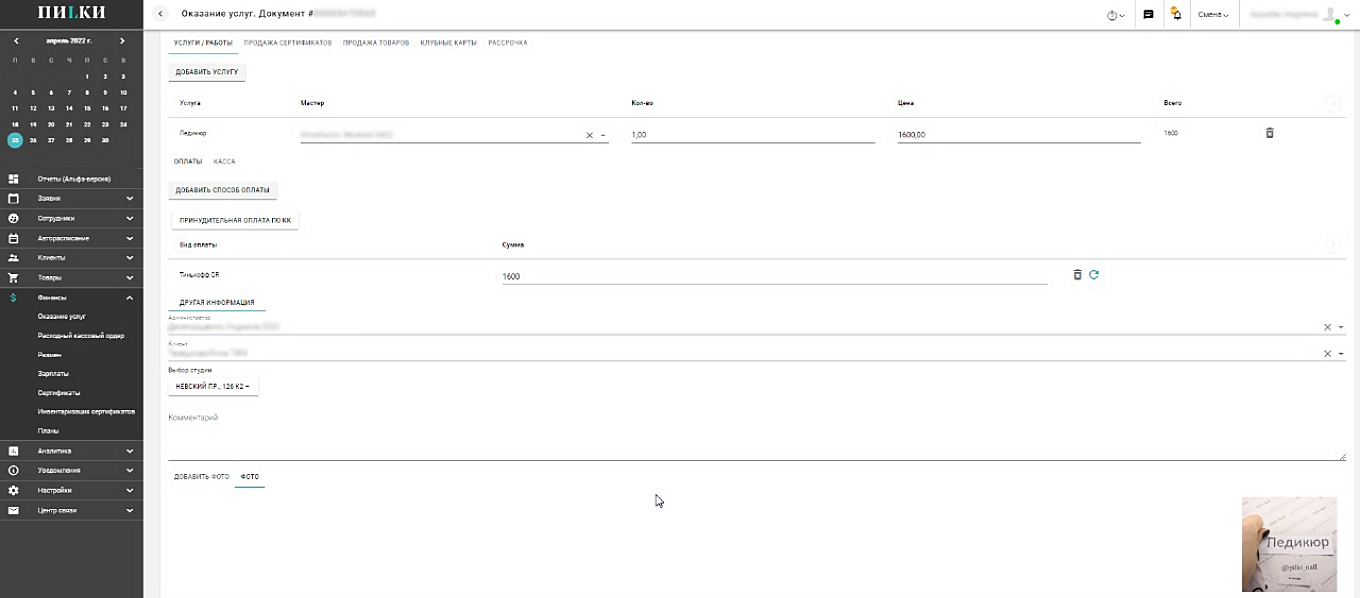Image resolution: width=1360 pixels, height=598 pixels.
Task: Click the Кол-во field showing 1,00
Action: 753,134
